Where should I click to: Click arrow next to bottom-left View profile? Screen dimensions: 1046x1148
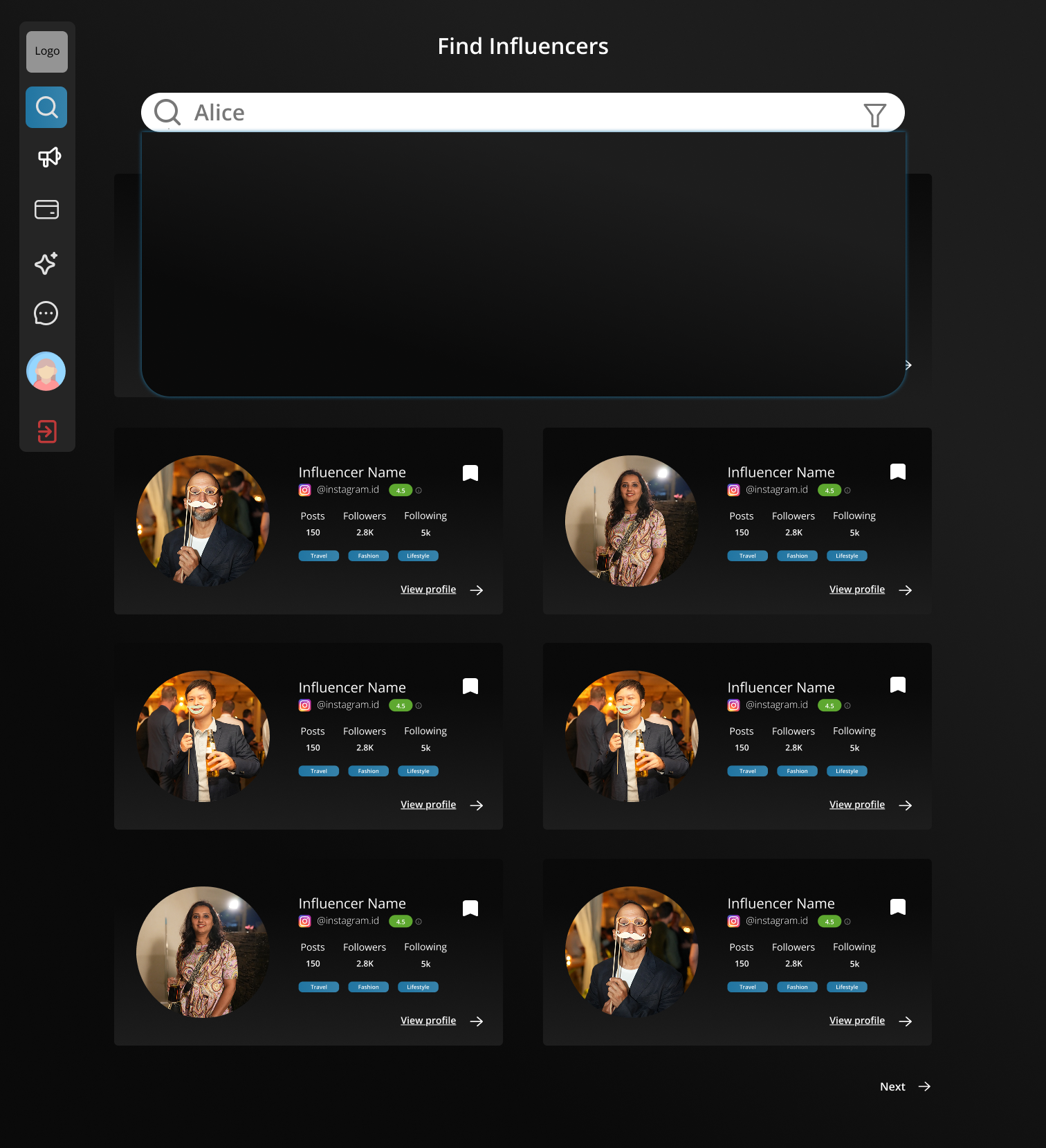tap(477, 1021)
